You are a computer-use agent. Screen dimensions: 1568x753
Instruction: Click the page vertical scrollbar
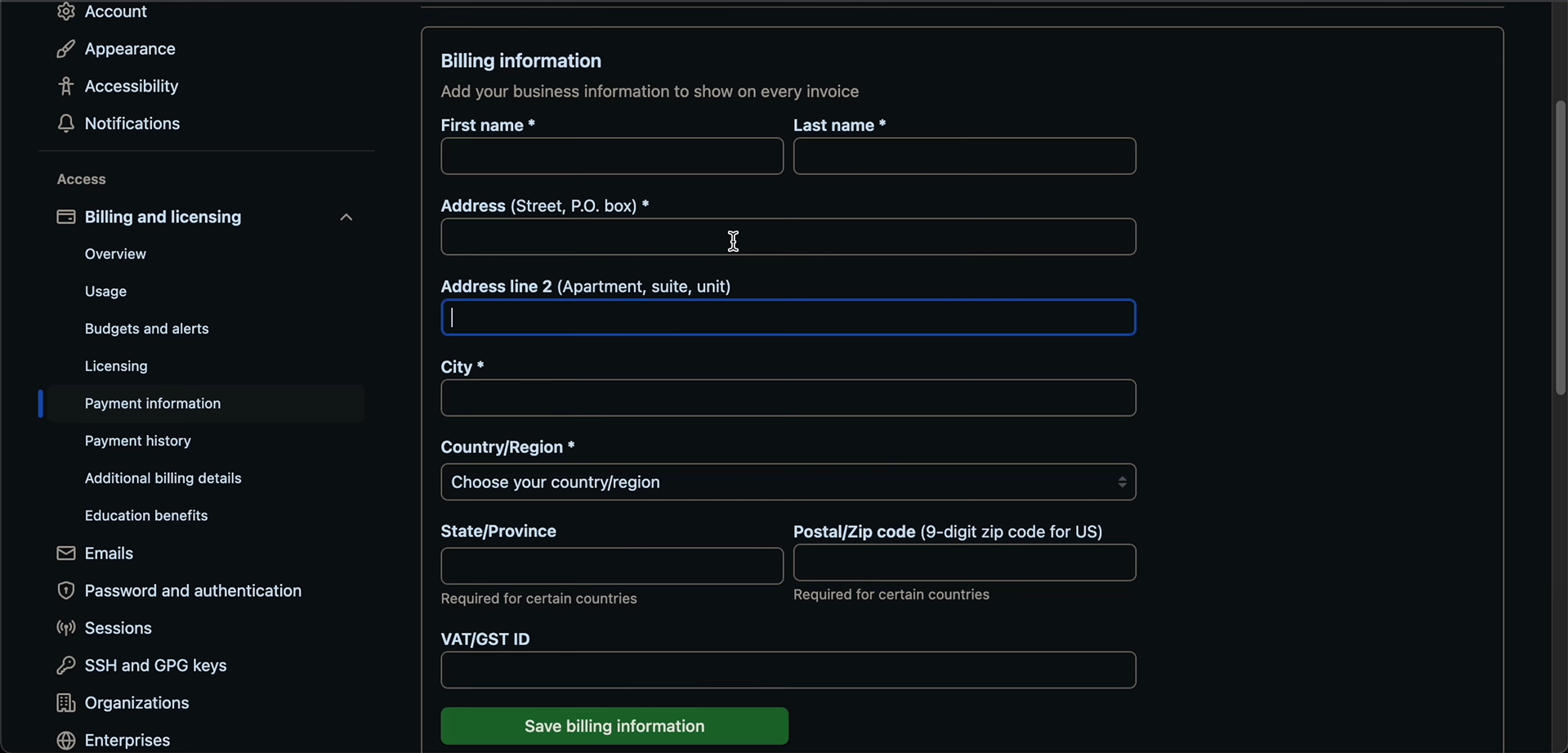coord(1560,249)
